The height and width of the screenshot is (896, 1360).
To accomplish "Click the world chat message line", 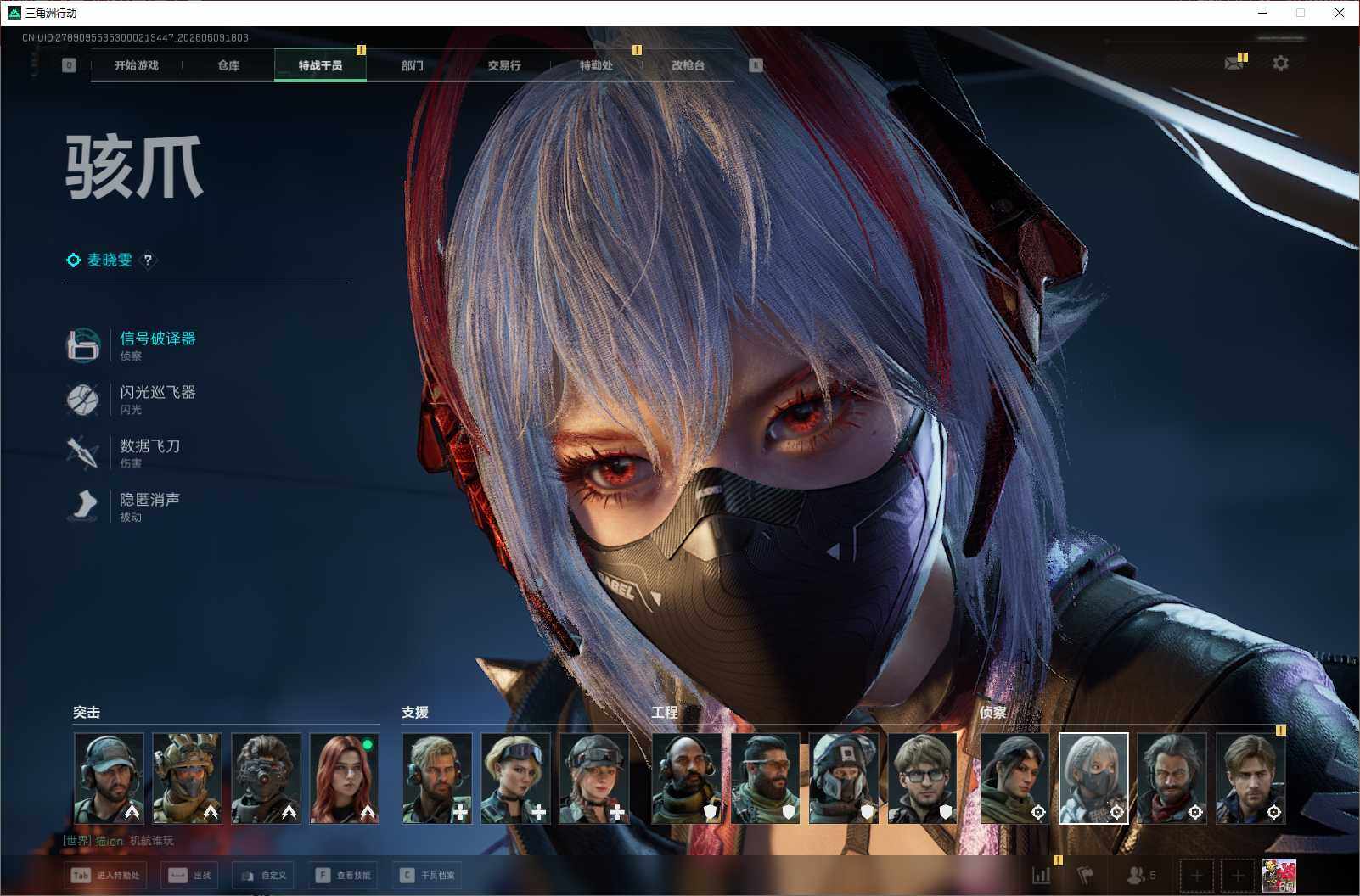I will point(118,840).
